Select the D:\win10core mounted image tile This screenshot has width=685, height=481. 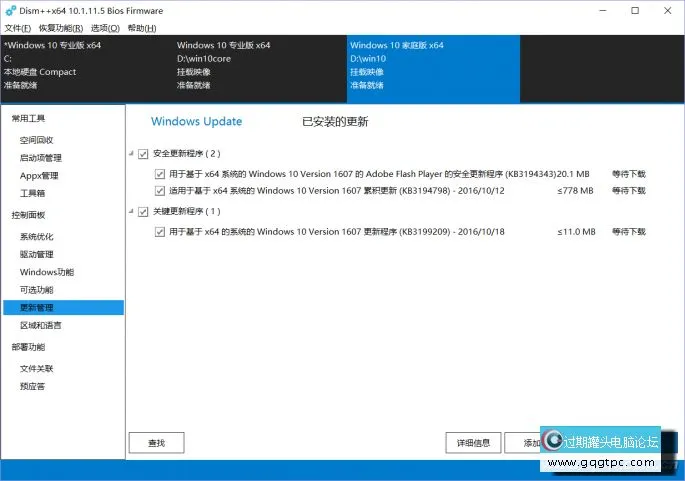point(260,69)
